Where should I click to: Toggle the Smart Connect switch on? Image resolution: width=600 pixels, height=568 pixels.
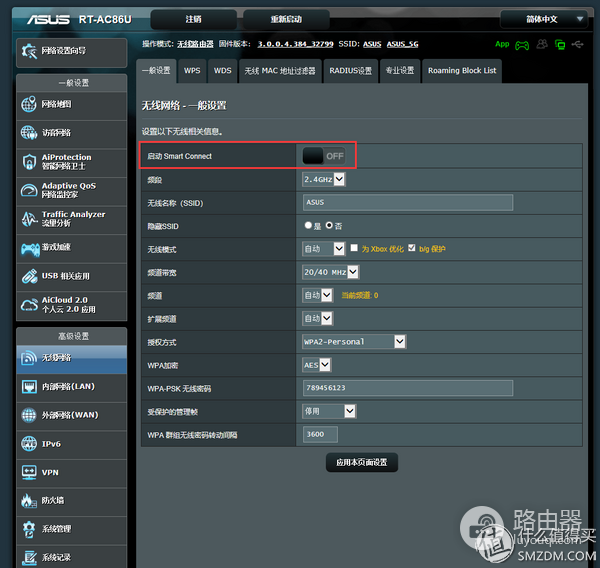coord(324,156)
